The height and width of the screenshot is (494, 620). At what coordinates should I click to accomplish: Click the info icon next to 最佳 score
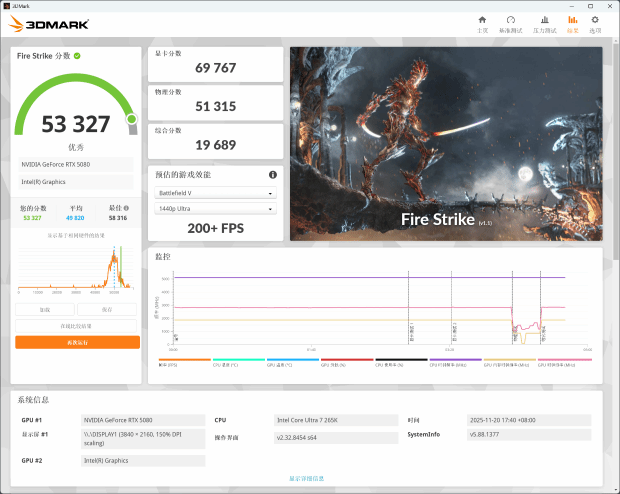tap(127, 208)
